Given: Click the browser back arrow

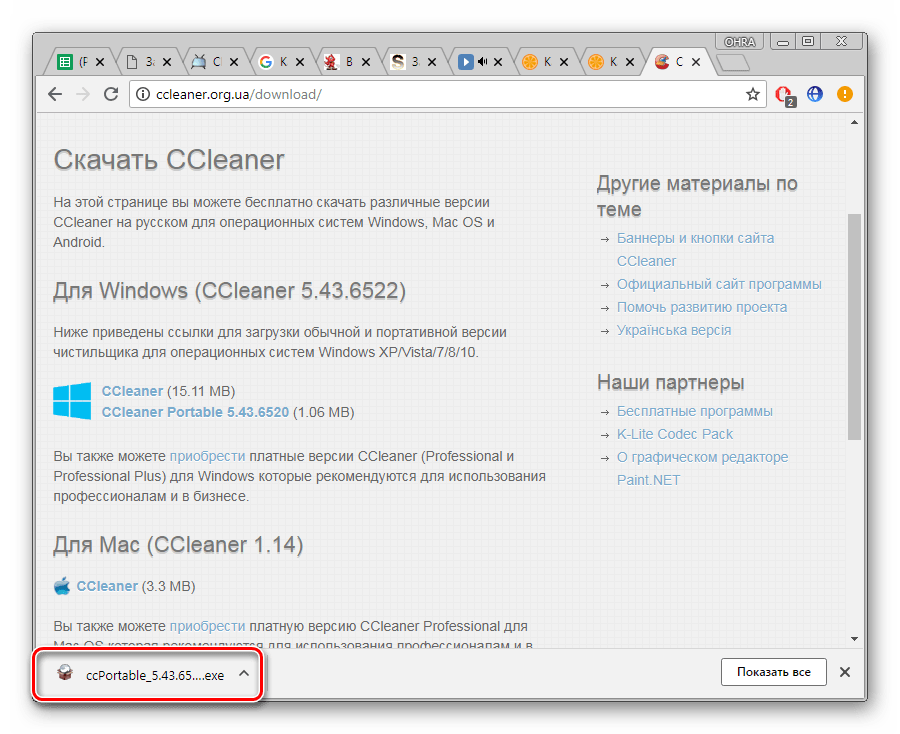Looking at the screenshot, I should (x=56, y=94).
